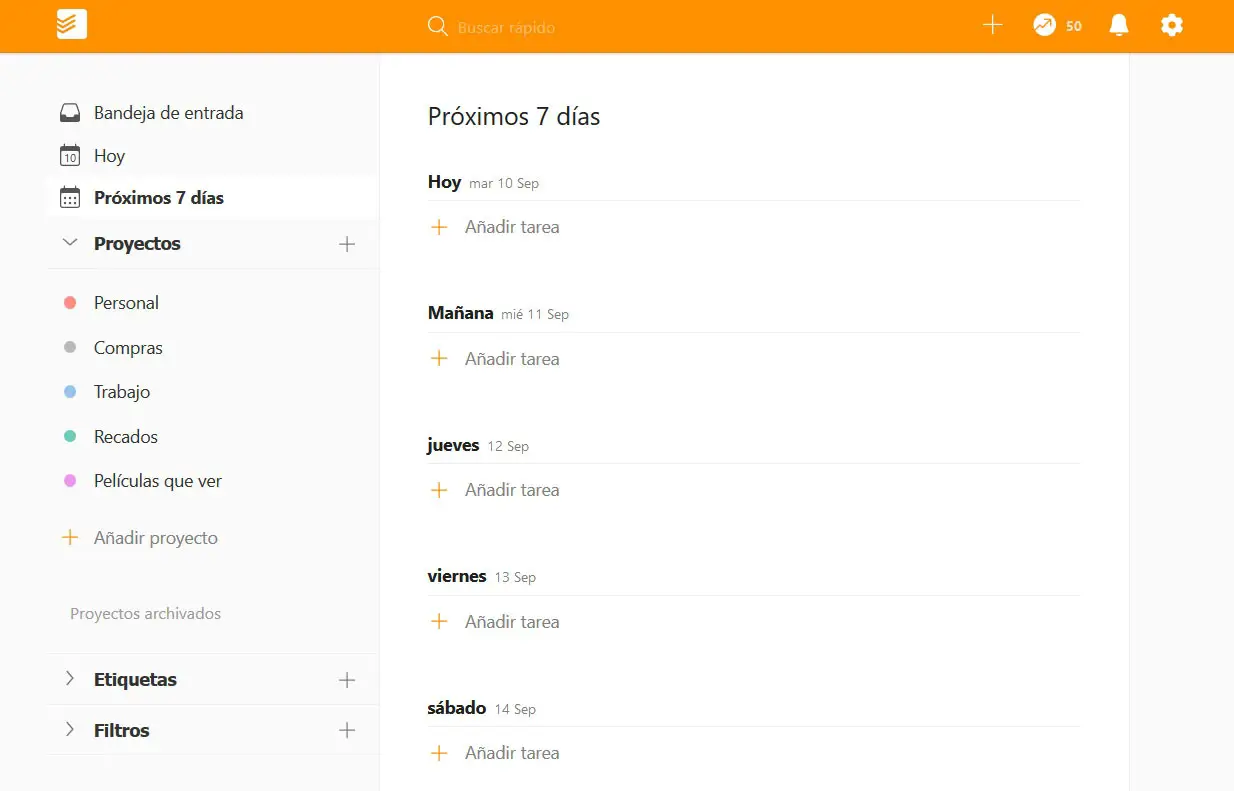Screen dimensions: 1234x791
Task: Add a new filter next to Filtros
Action: (347, 731)
